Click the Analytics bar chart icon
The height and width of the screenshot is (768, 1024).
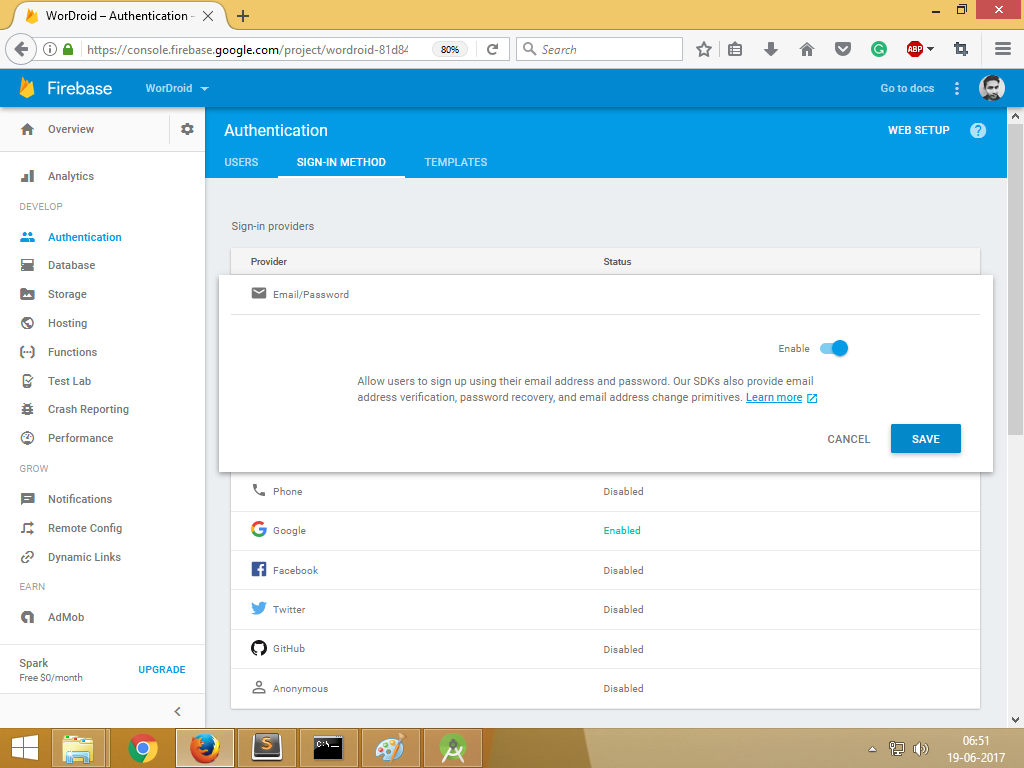point(27,176)
